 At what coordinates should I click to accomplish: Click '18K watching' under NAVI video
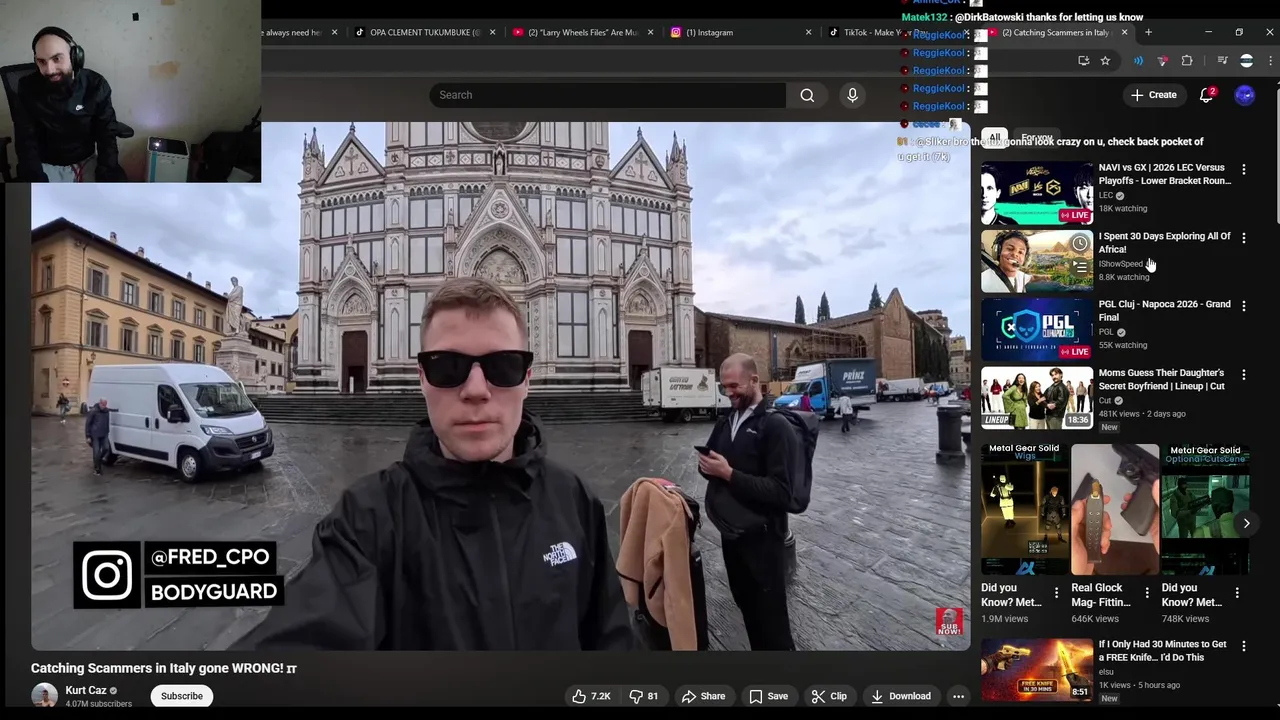1123,208
